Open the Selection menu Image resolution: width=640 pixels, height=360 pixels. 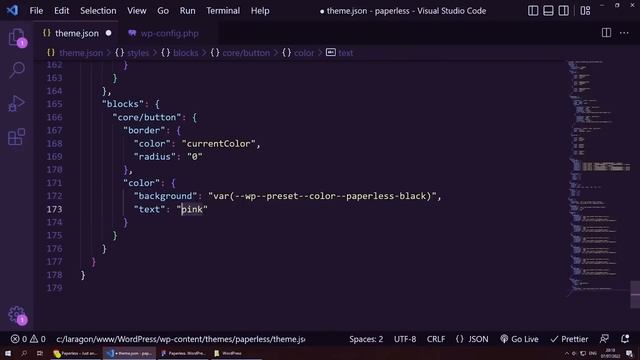98,11
